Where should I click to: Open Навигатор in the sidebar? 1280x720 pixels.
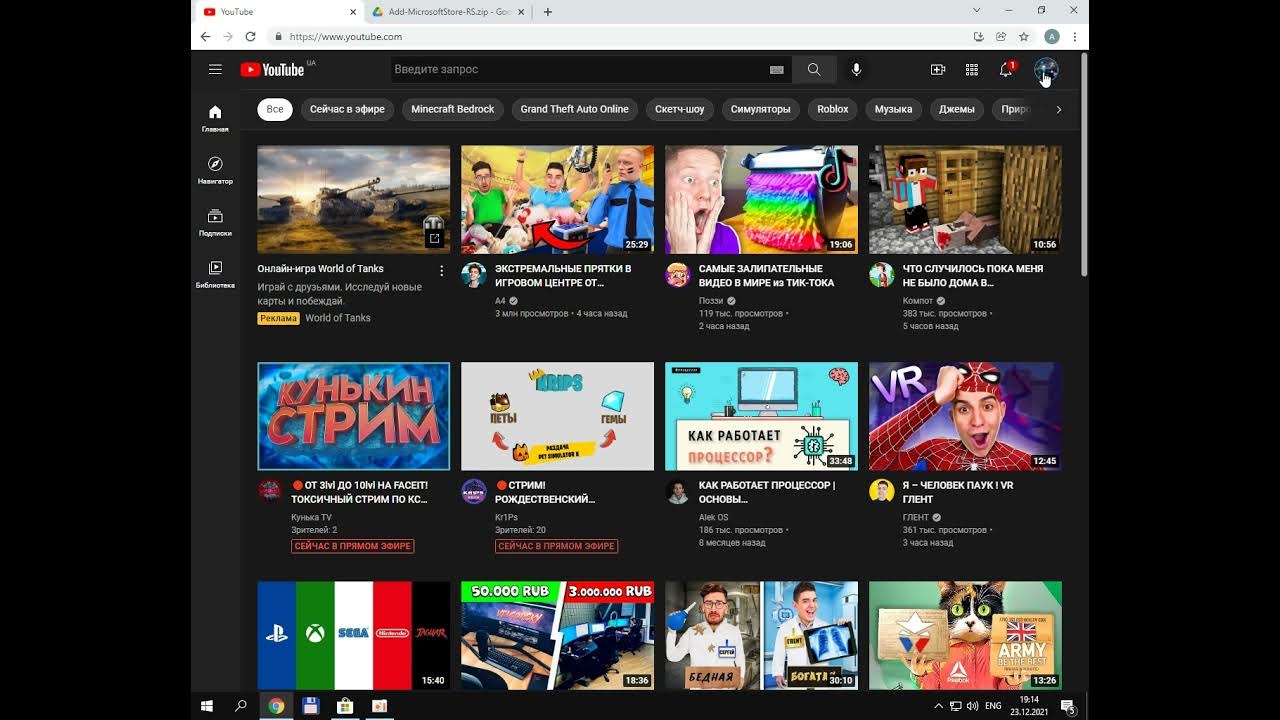[215, 170]
